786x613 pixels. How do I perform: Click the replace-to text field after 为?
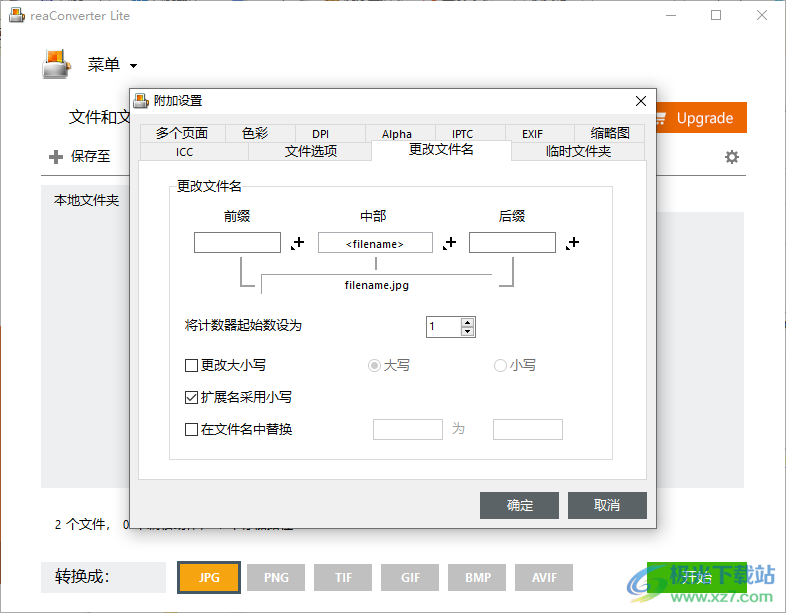[x=528, y=430]
